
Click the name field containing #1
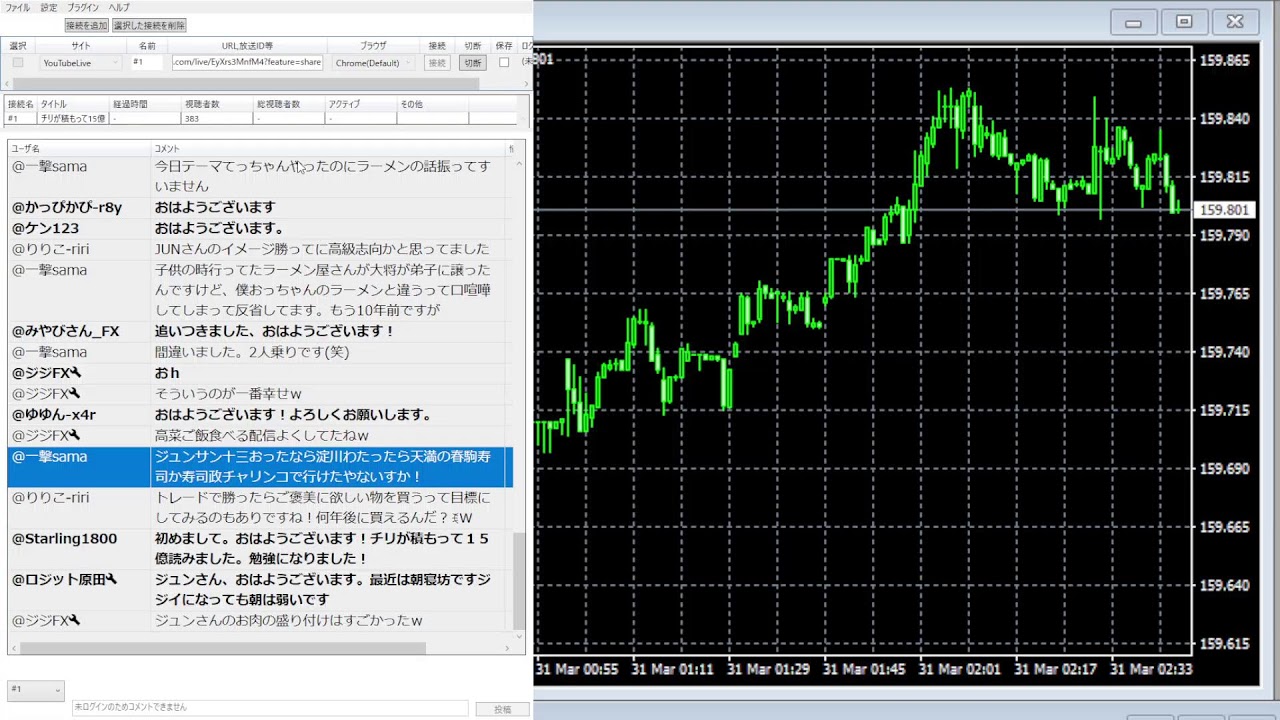(147, 62)
